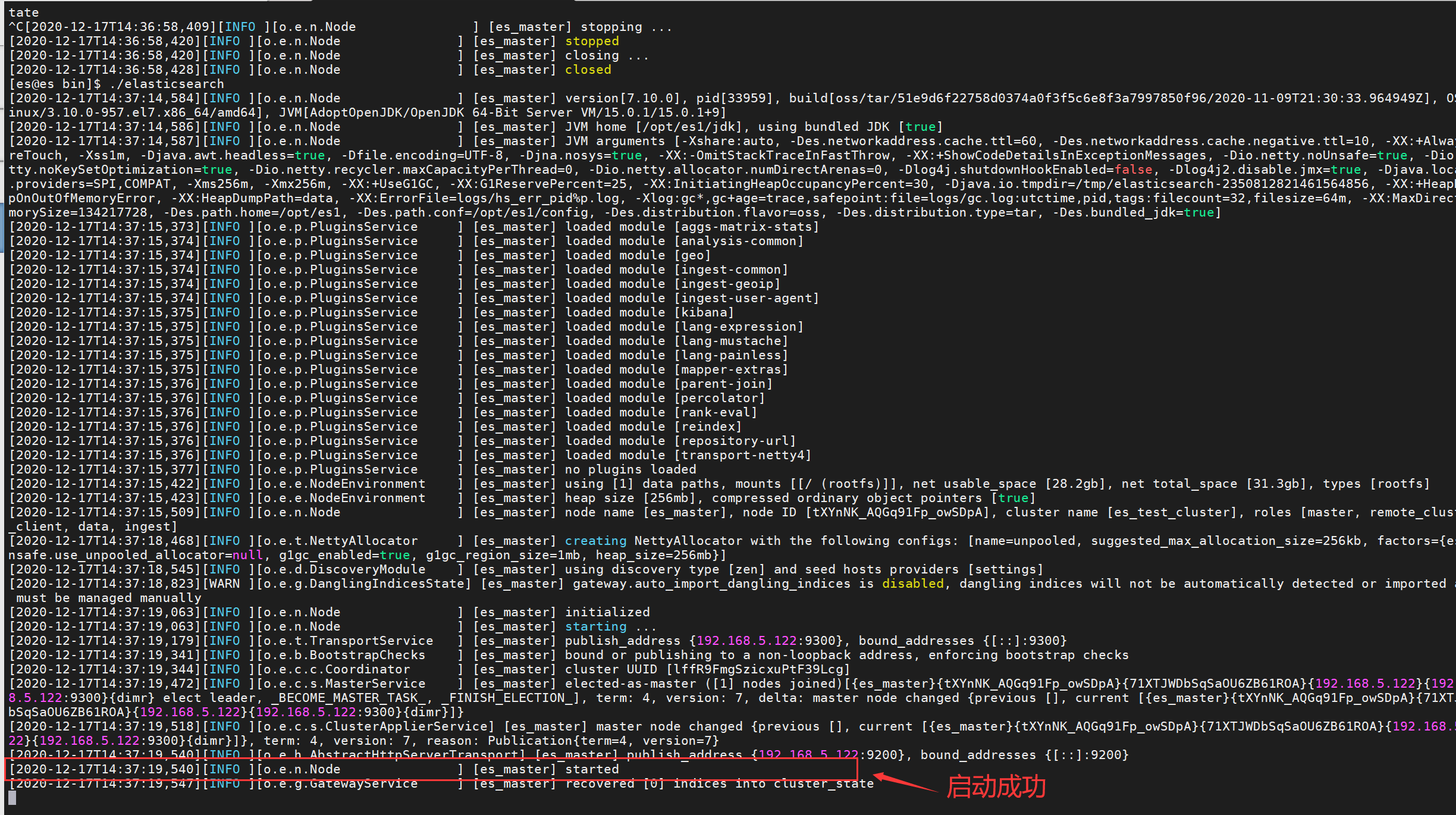Click 'must be managed manually' wrapped line

(109, 598)
